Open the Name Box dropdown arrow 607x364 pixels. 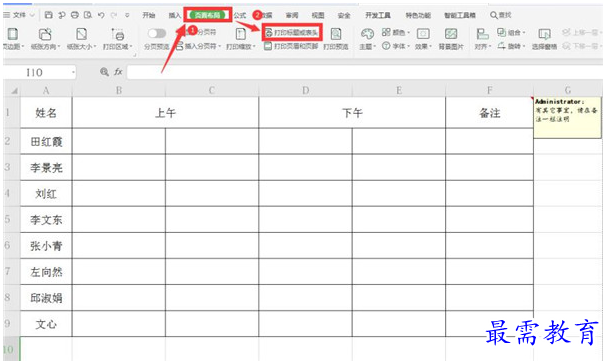[73, 72]
